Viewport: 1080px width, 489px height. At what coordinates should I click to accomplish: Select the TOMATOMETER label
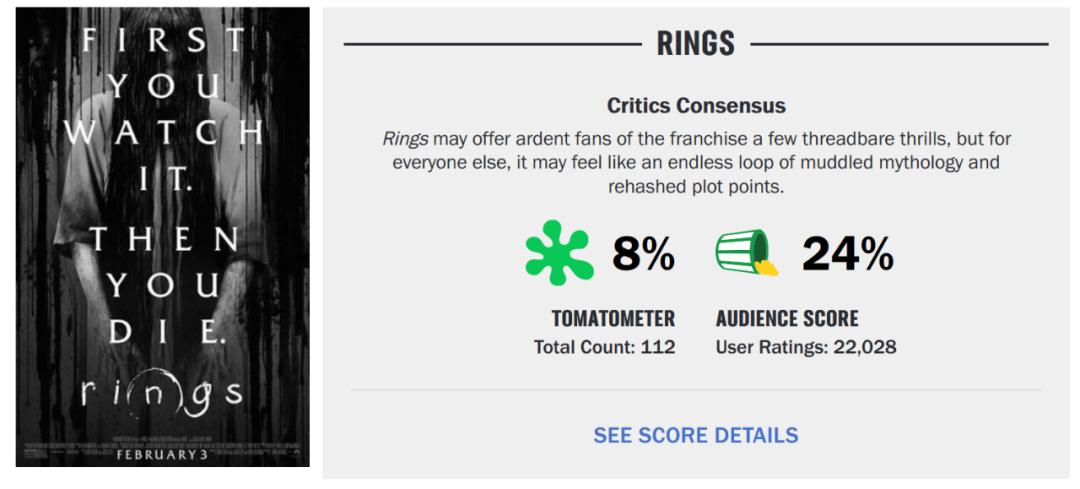coord(613,319)
